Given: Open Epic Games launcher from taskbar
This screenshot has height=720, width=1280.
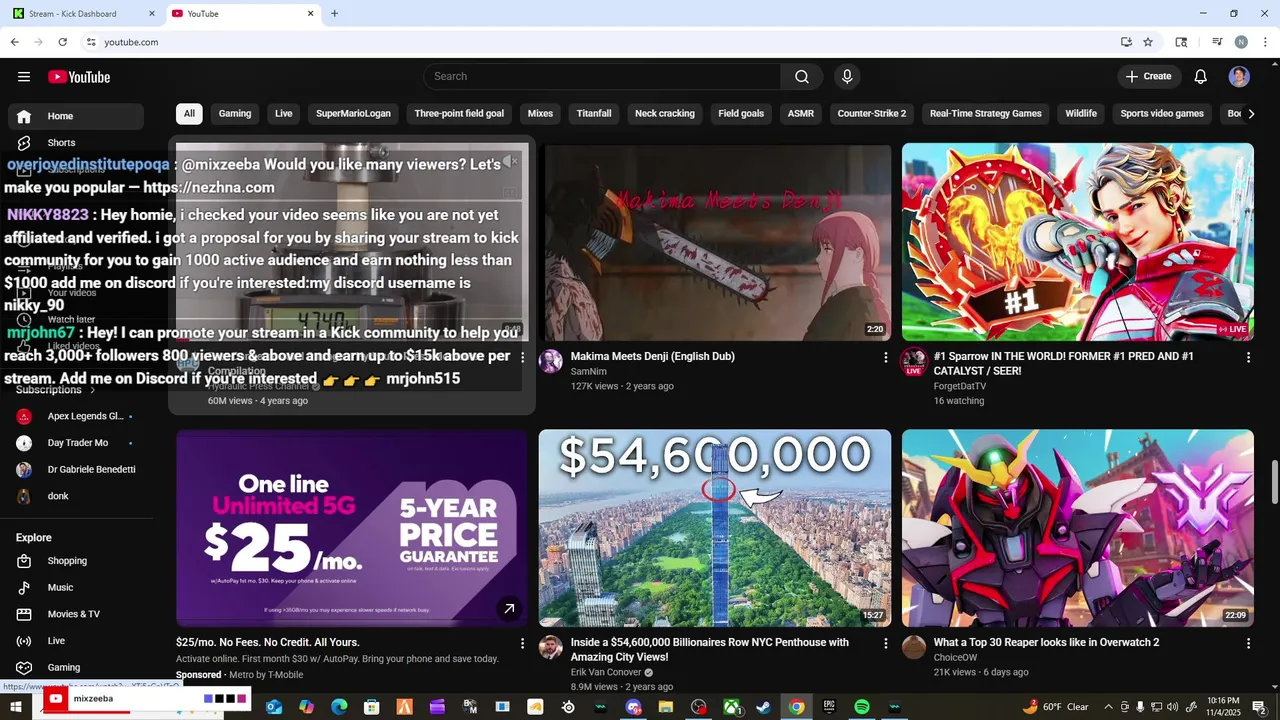Looking at the screenshot, I should [x=829, y=707].
